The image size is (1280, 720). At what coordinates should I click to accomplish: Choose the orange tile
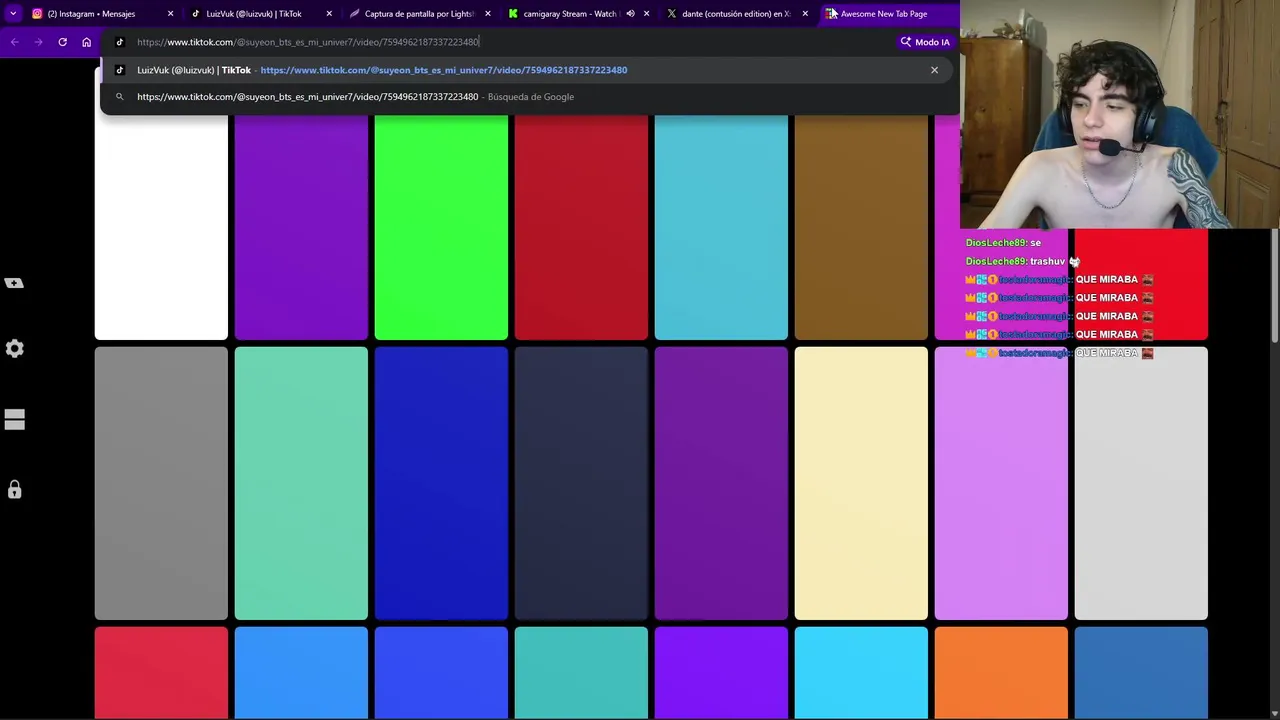click(x=1001, y=673)
